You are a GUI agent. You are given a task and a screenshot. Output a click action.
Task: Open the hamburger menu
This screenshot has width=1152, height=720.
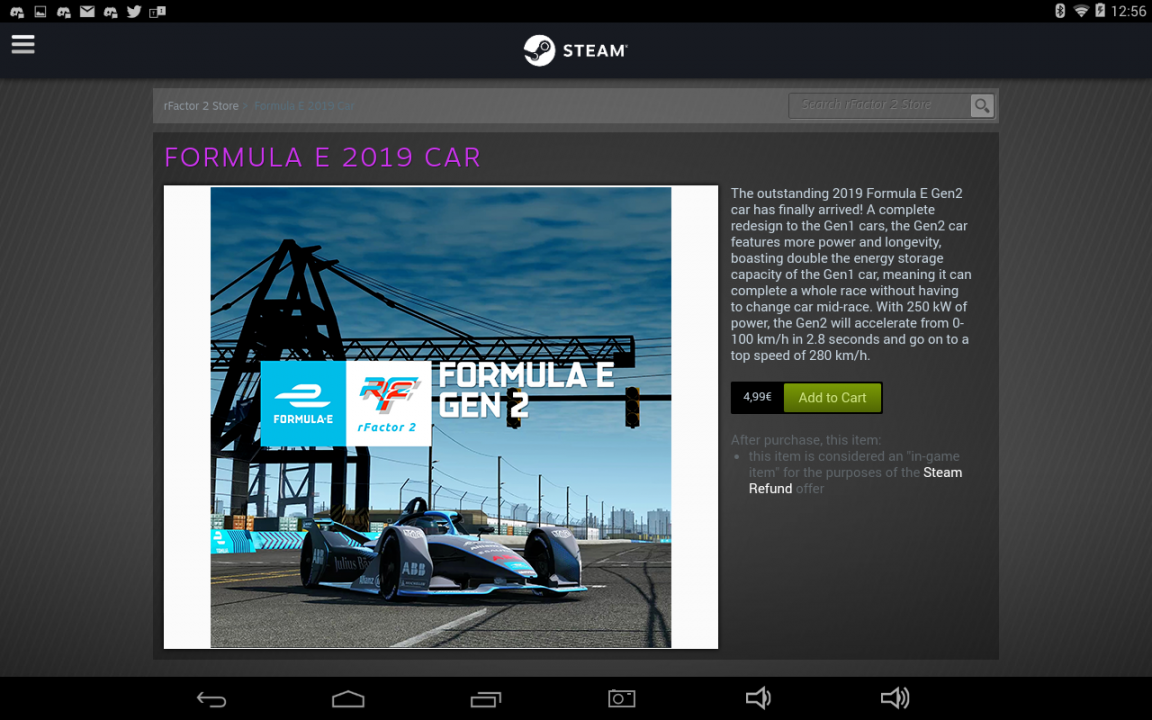tap(23, 45)
